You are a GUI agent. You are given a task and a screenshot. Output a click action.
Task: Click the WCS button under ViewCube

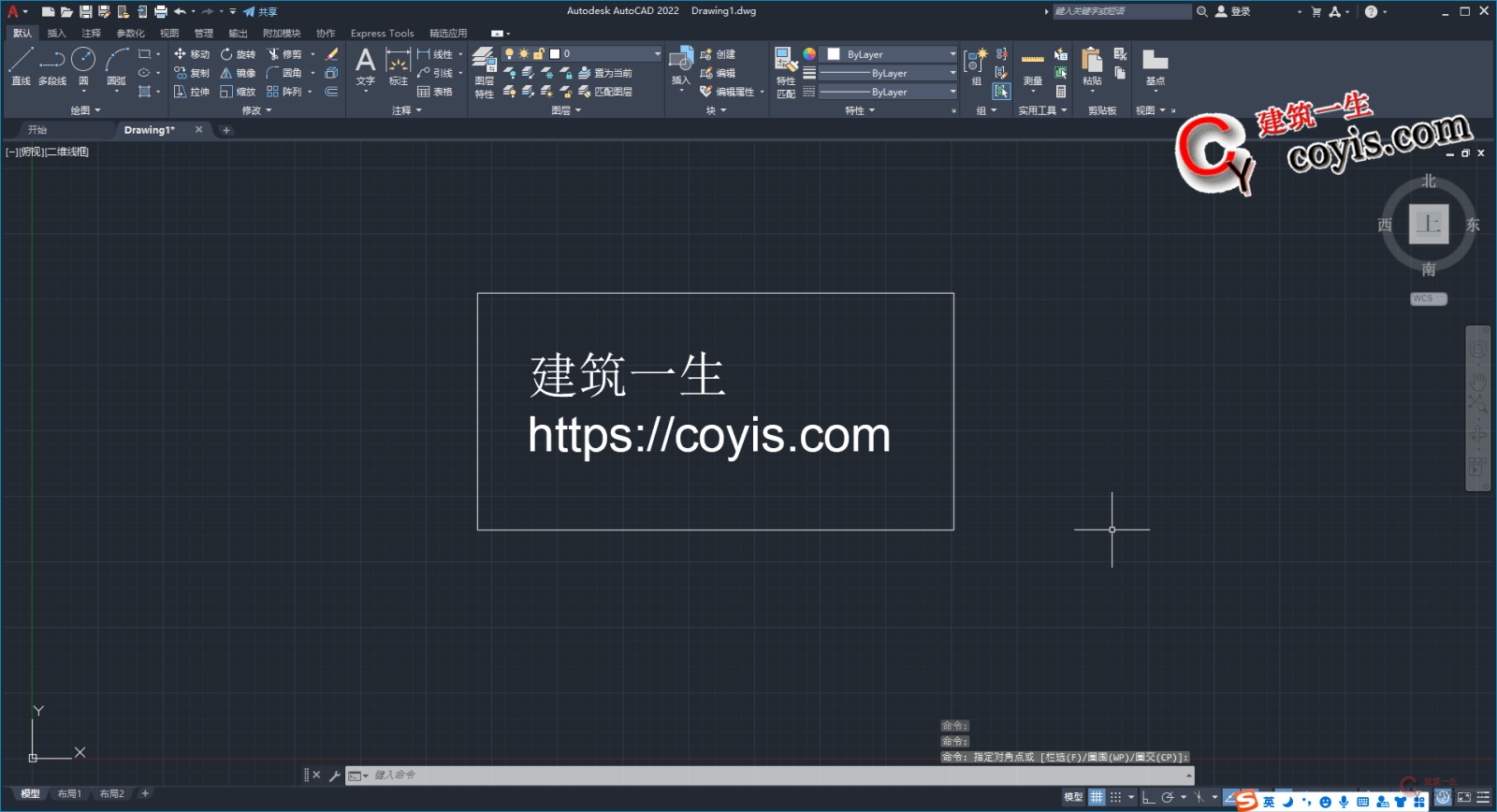point(1428,298)
